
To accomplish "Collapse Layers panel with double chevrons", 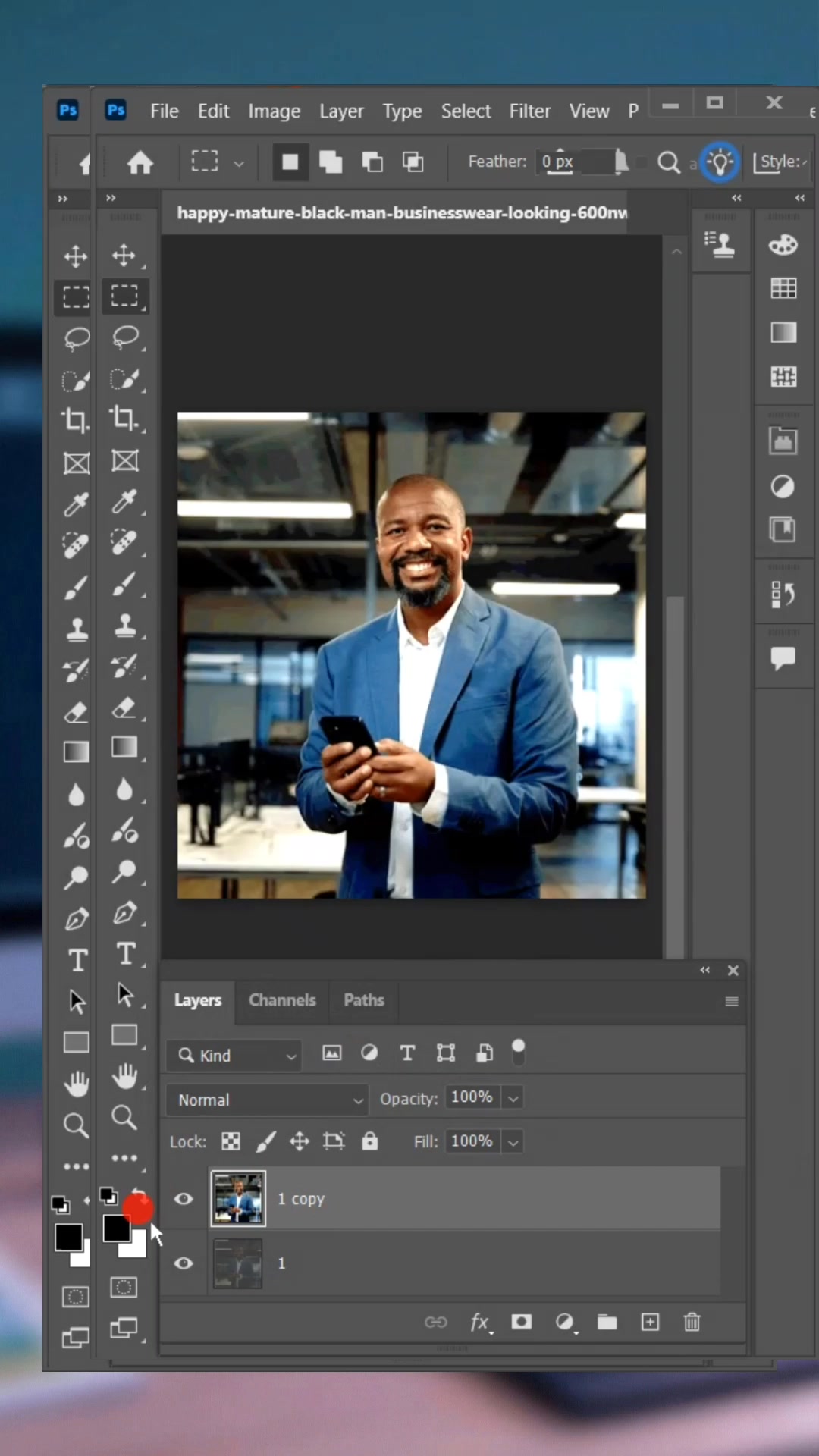I will pos(705,970).
